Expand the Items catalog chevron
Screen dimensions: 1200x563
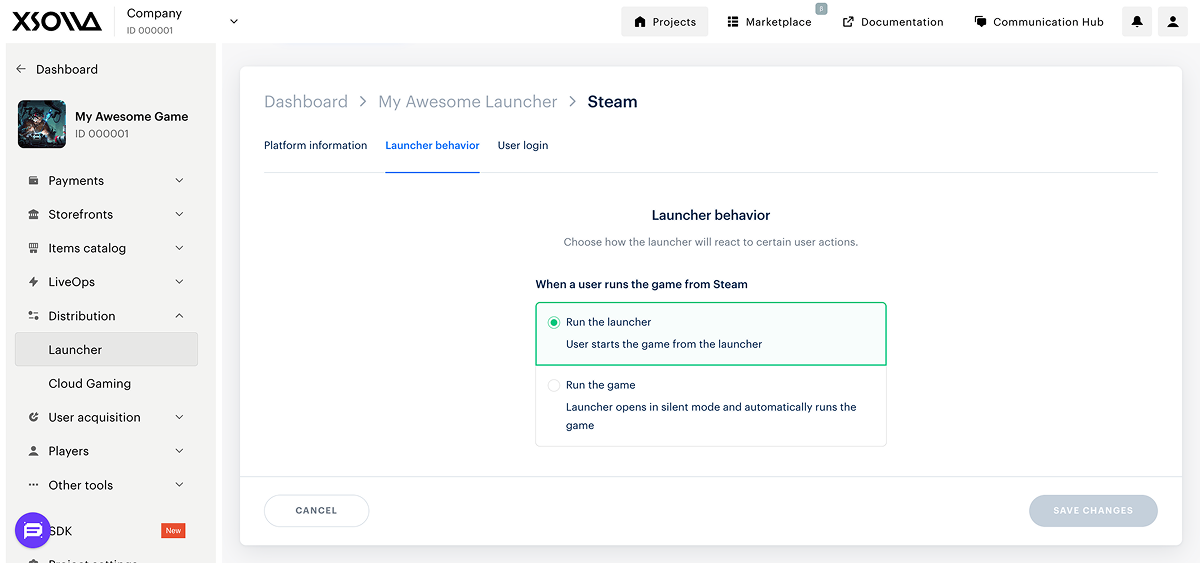pos(179,248)
